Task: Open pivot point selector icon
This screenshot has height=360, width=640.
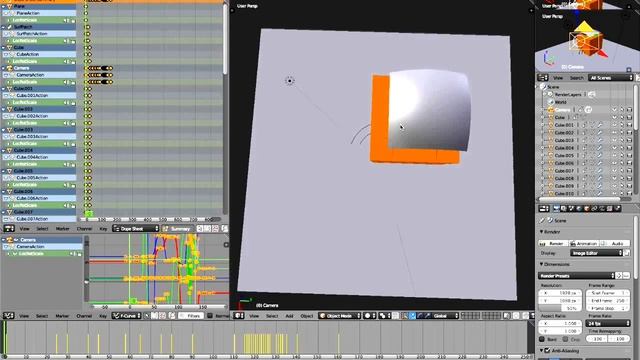Action: [x=384, y=316]
